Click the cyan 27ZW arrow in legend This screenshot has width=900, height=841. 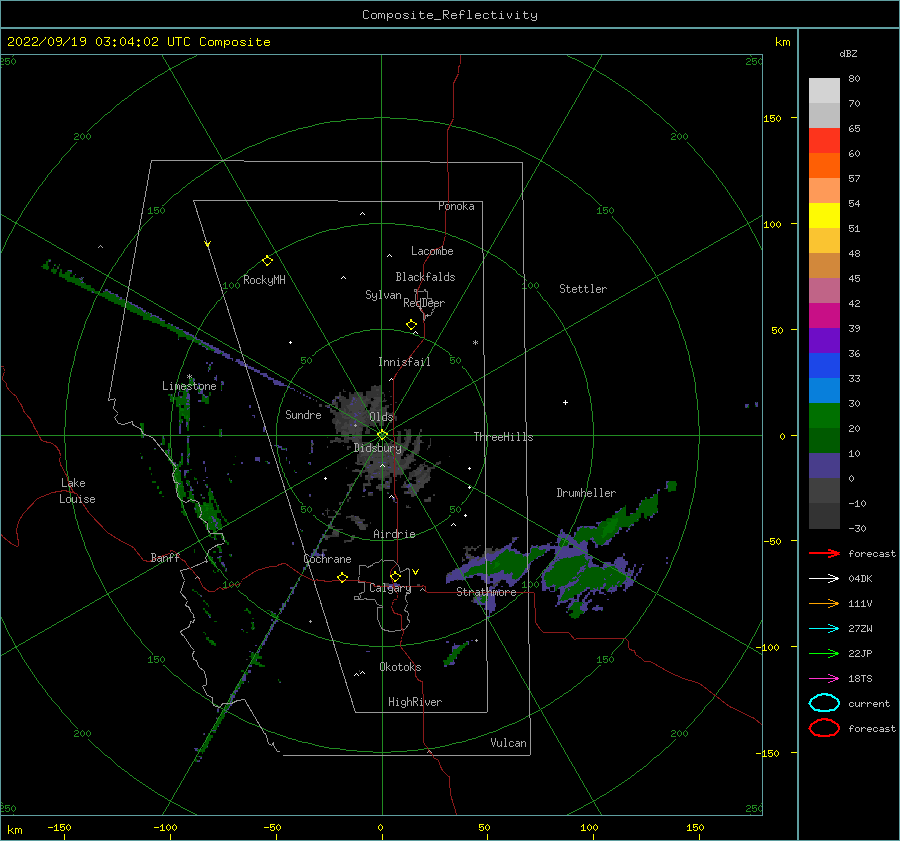tap(824, 629)
